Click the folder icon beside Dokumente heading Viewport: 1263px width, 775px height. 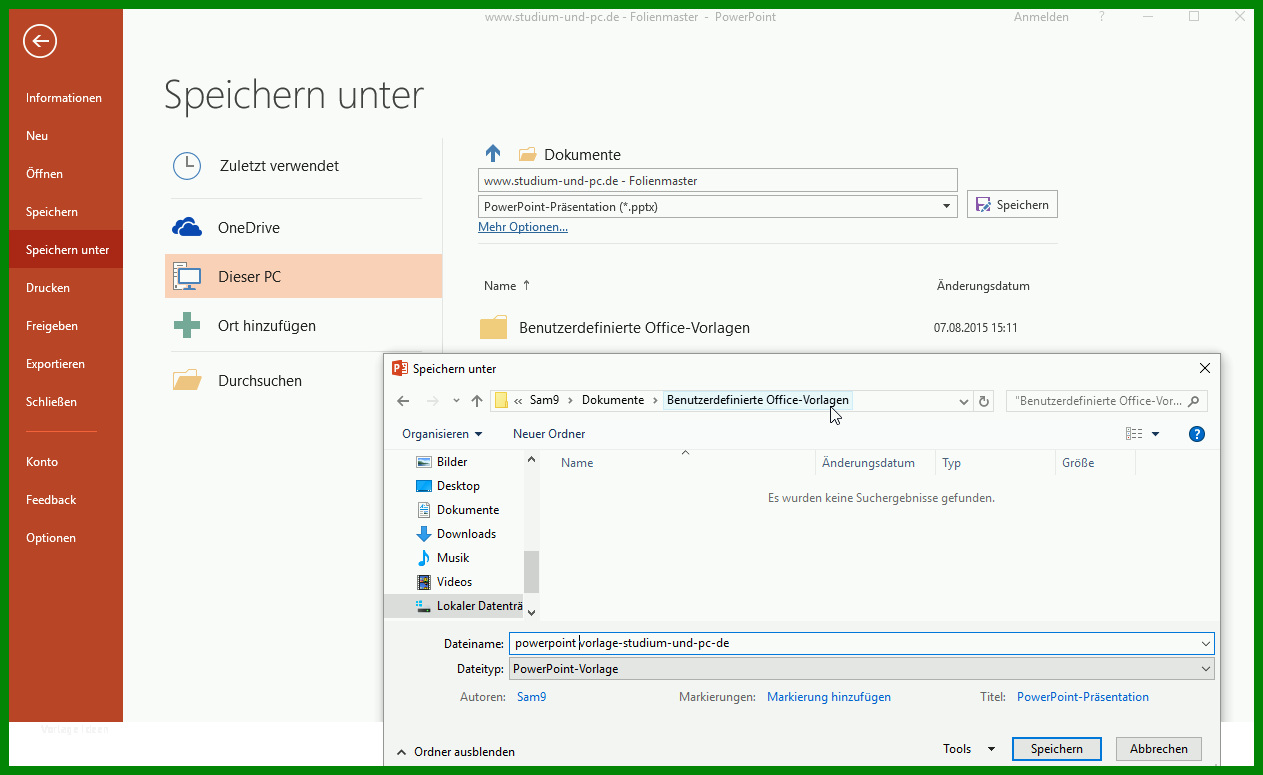[x=527, y=154]
